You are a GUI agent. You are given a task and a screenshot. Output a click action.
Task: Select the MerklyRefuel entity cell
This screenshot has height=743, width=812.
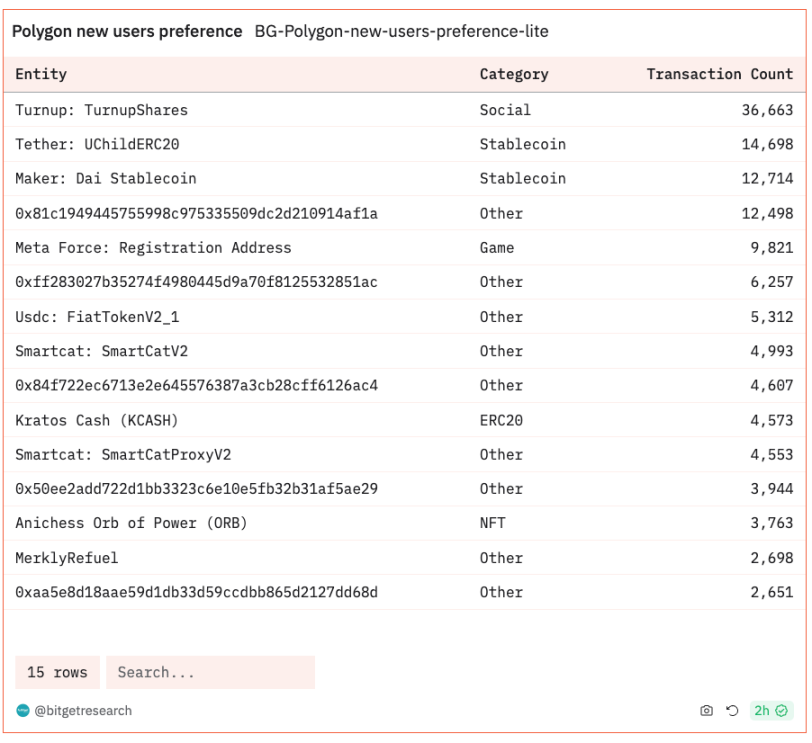[x=67, y=558]
